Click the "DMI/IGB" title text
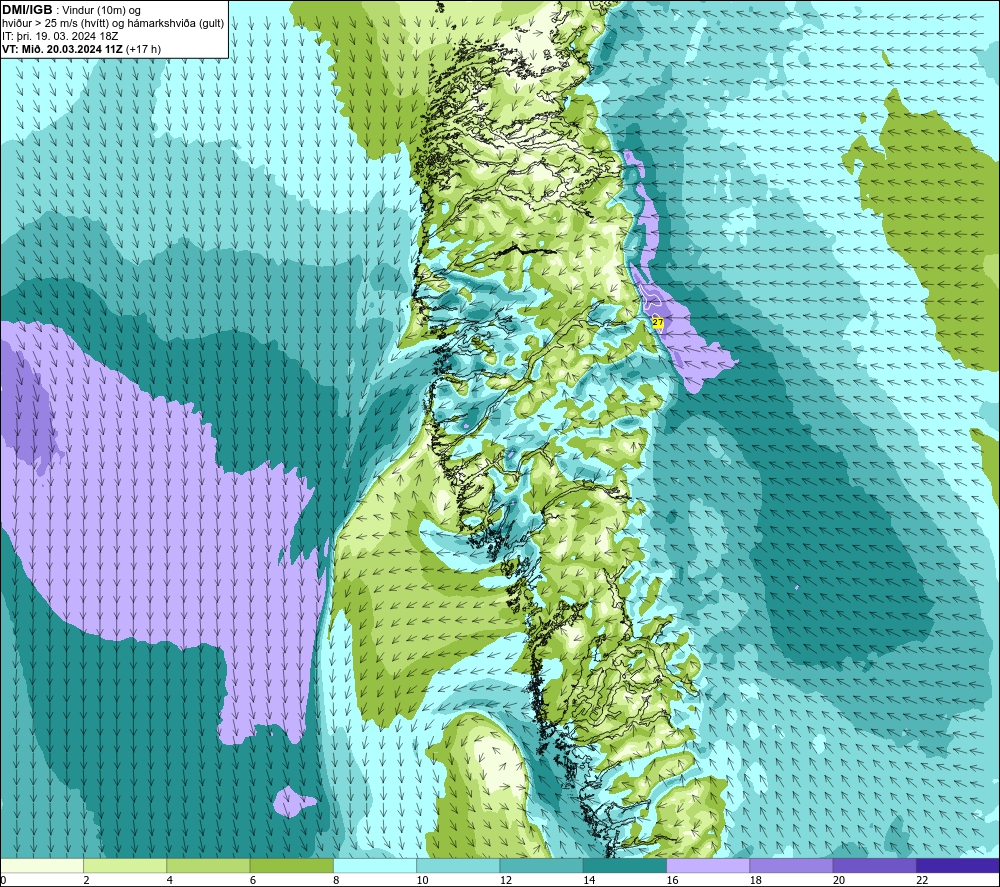Screen dimensions: 1000x887 tap(27, 10)
